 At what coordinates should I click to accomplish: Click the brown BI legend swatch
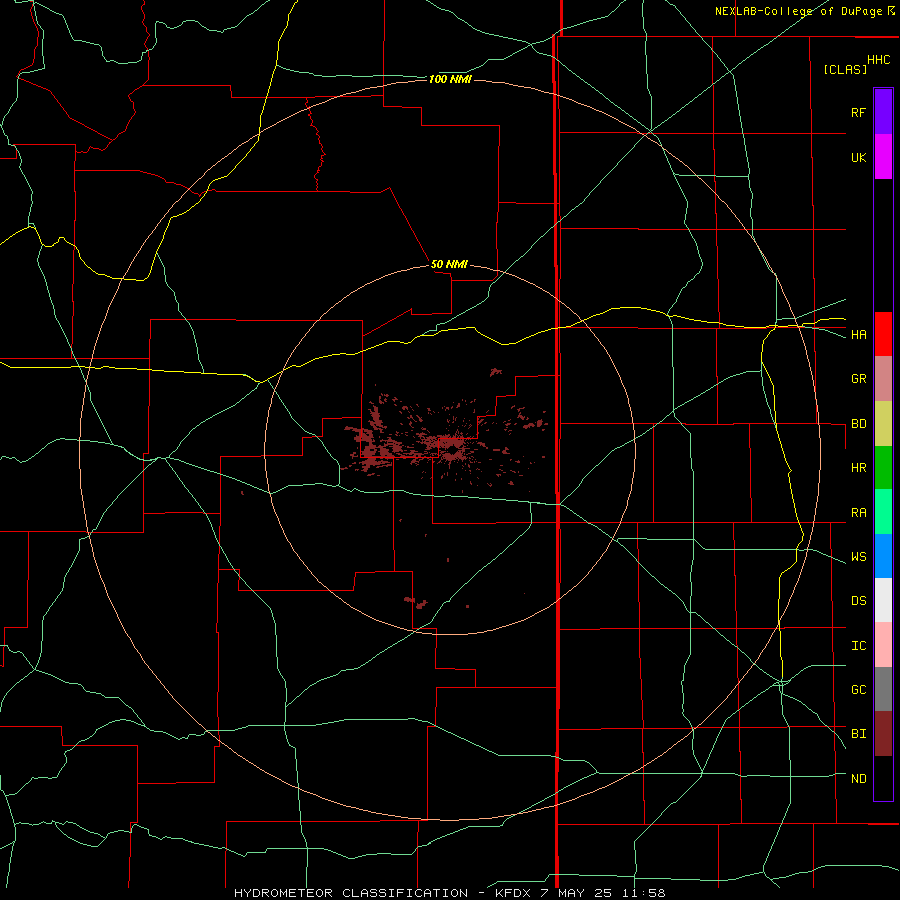click(x=883, y=734)
